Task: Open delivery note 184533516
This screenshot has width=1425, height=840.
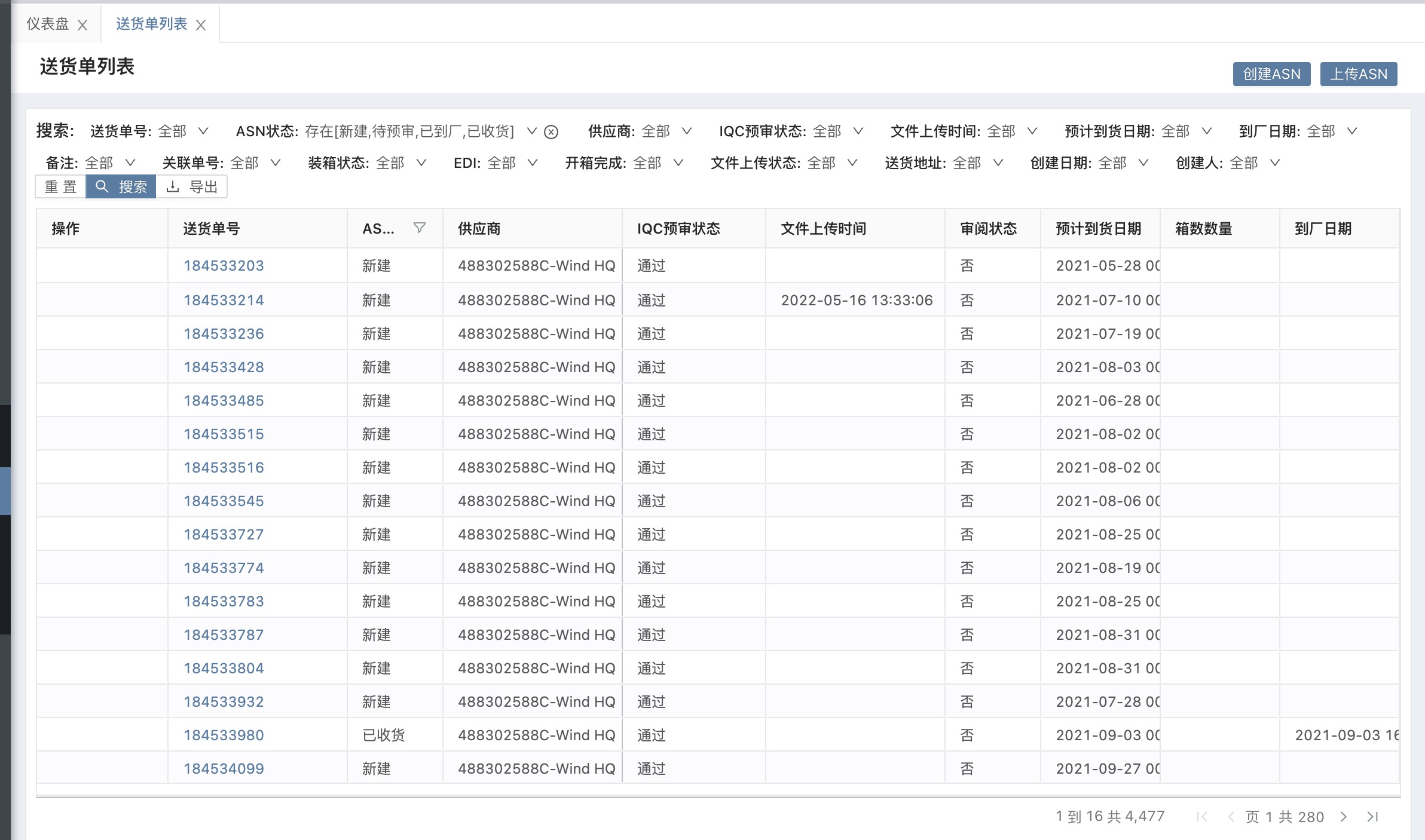Action: coord(224,467)
